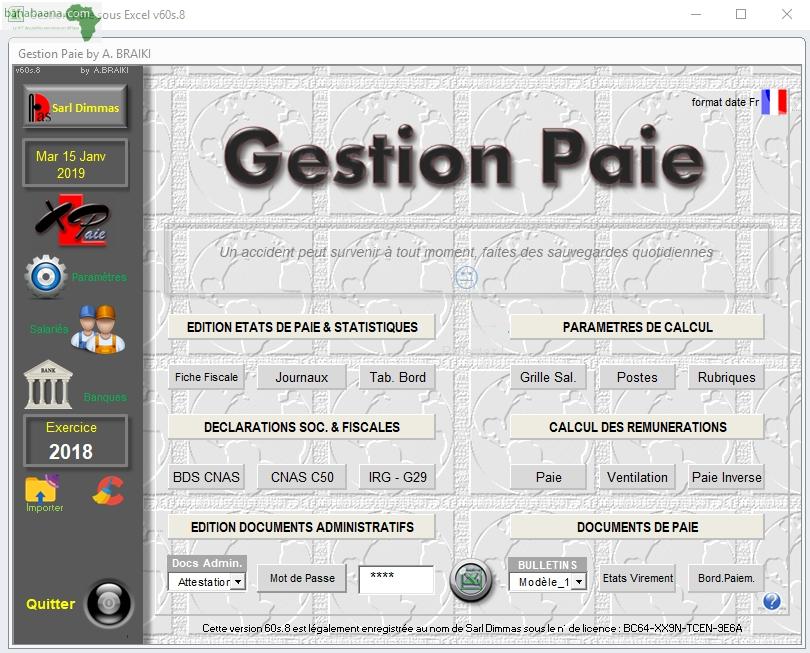Viewport: 810px width, 653px height.
Task: Click the smiley face icon below the message
Action: [466, 277]
